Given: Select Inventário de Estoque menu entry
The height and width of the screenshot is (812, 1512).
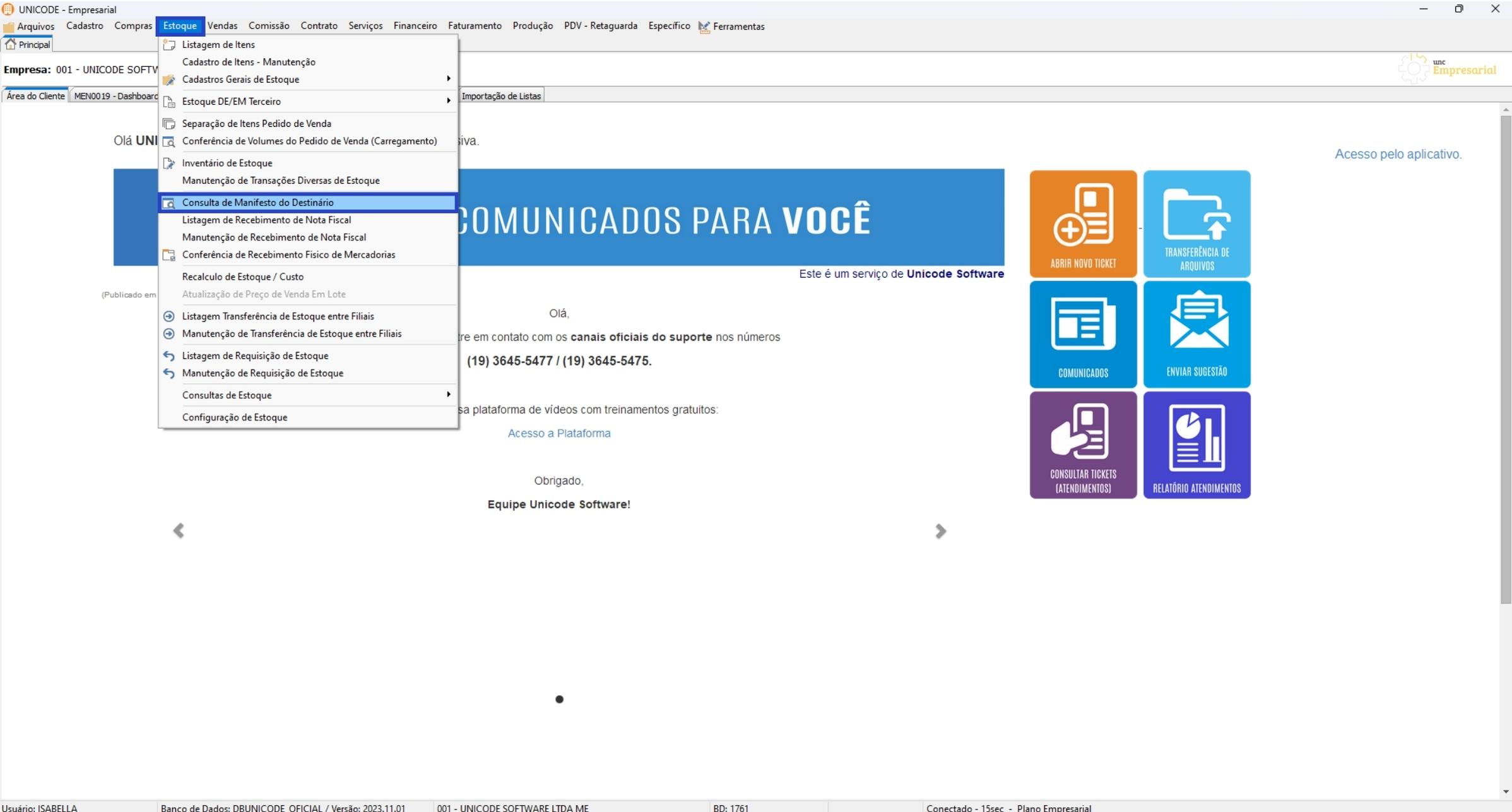Looking at the screenshot, I should click(x=227, y=163).
